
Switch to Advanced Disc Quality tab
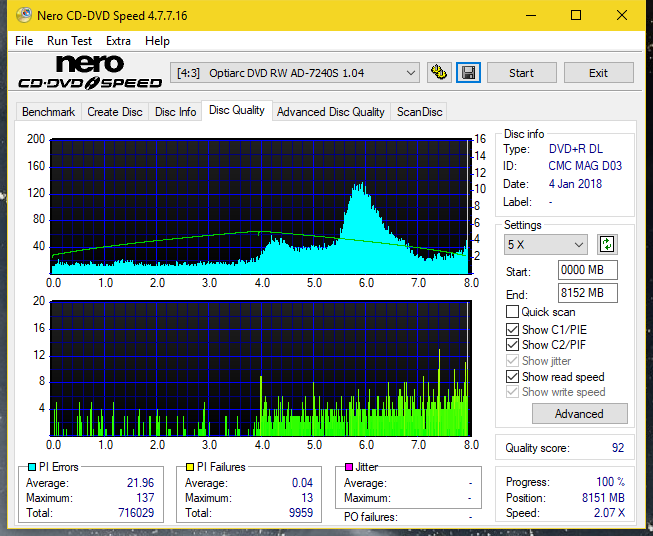click(331, 112)
